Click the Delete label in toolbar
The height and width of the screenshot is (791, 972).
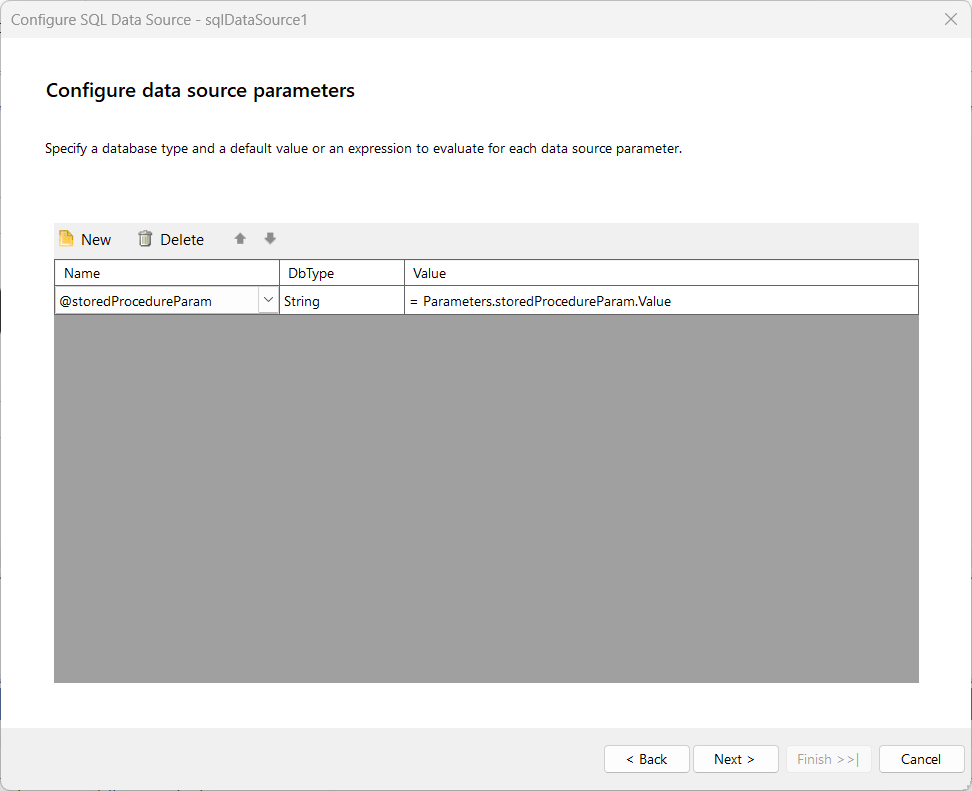[182, 239]
